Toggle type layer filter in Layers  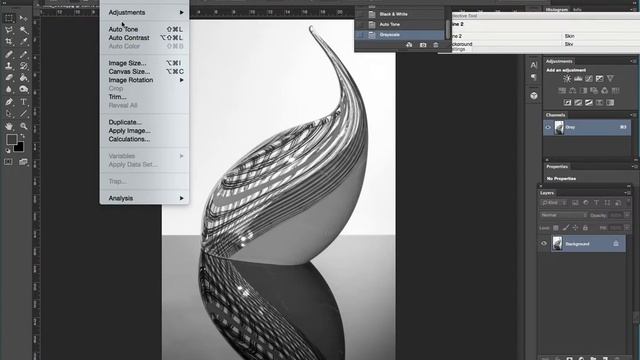click(x=596, y=203)
